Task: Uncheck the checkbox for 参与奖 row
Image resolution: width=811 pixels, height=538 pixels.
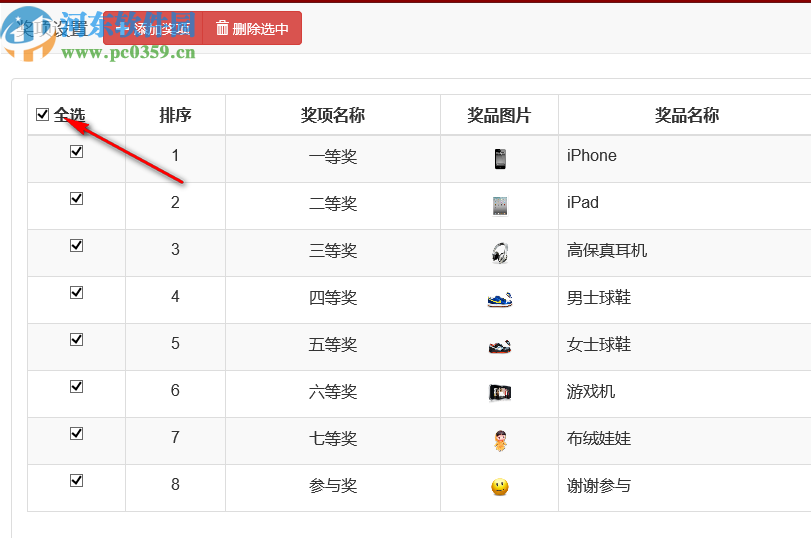Action: tap(77, 481)
